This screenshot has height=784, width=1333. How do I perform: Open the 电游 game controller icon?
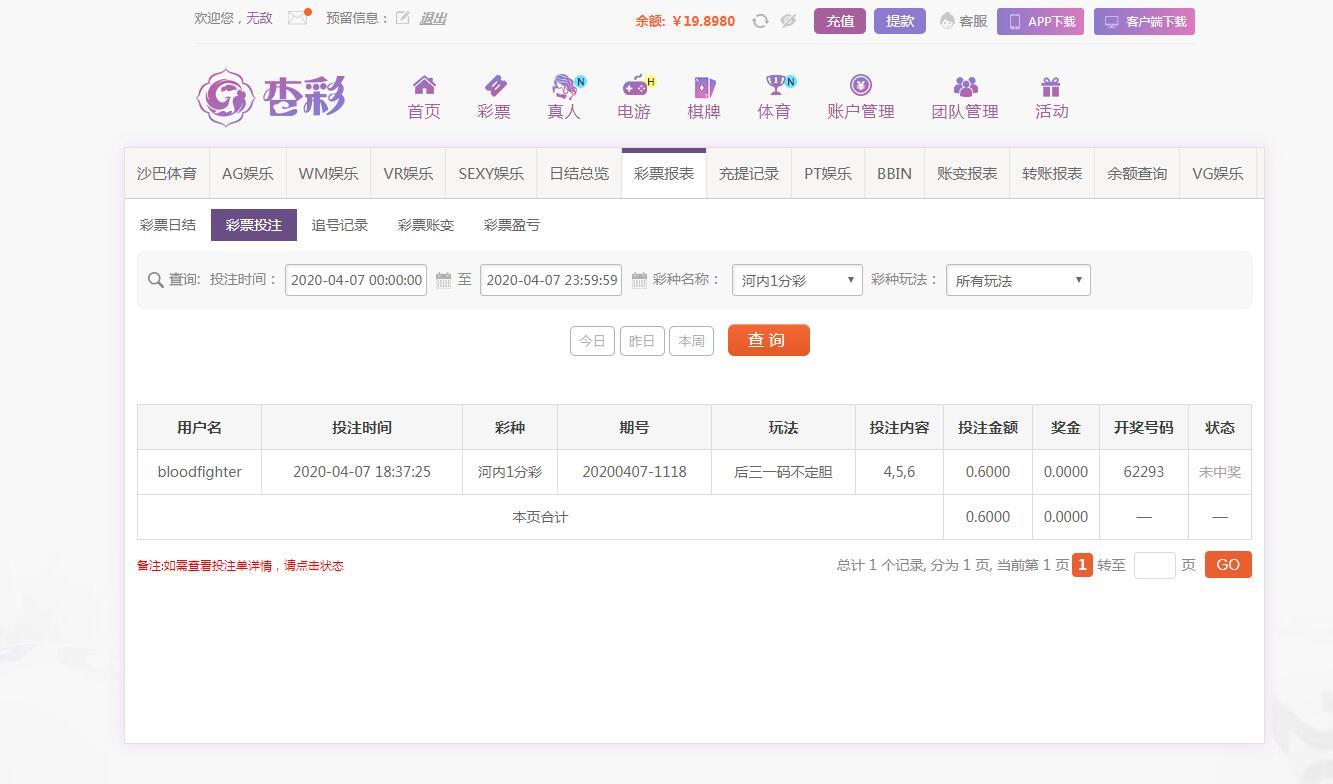point(634,86)
